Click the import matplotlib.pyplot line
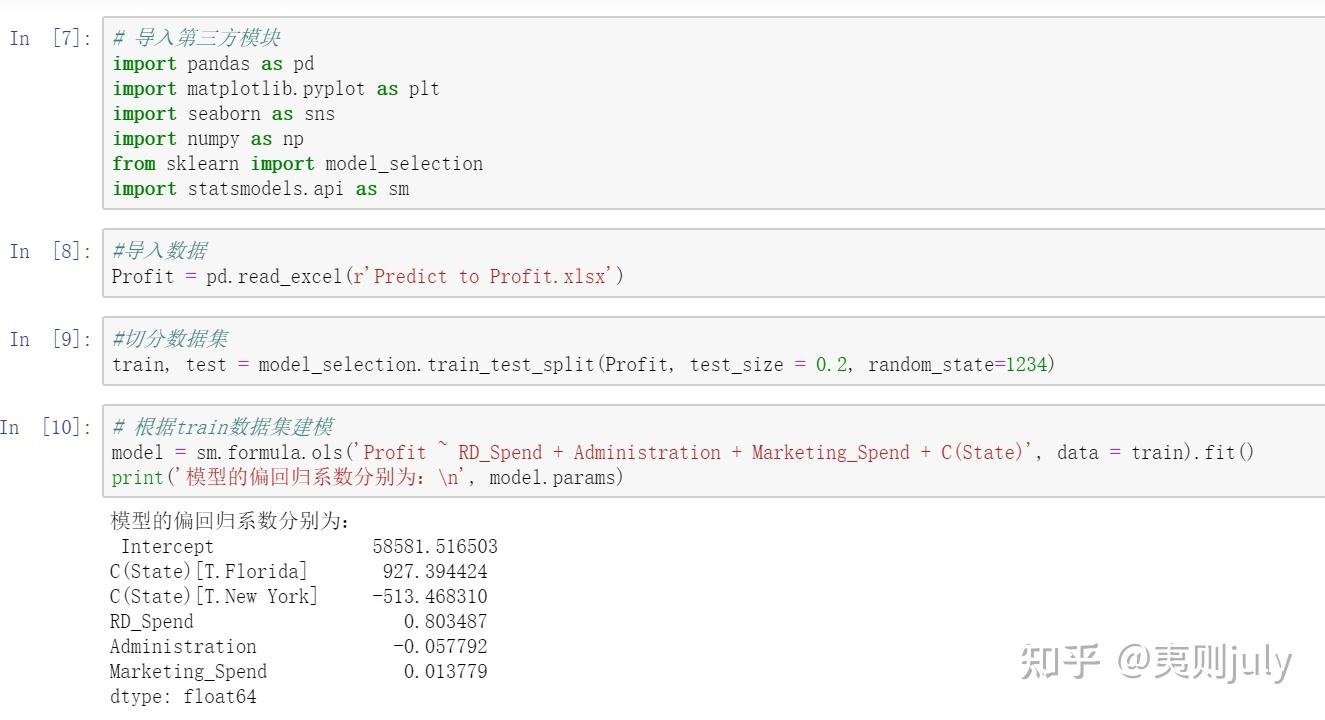The width and height of the screenshot is (1325, 720). click(275, 89)
